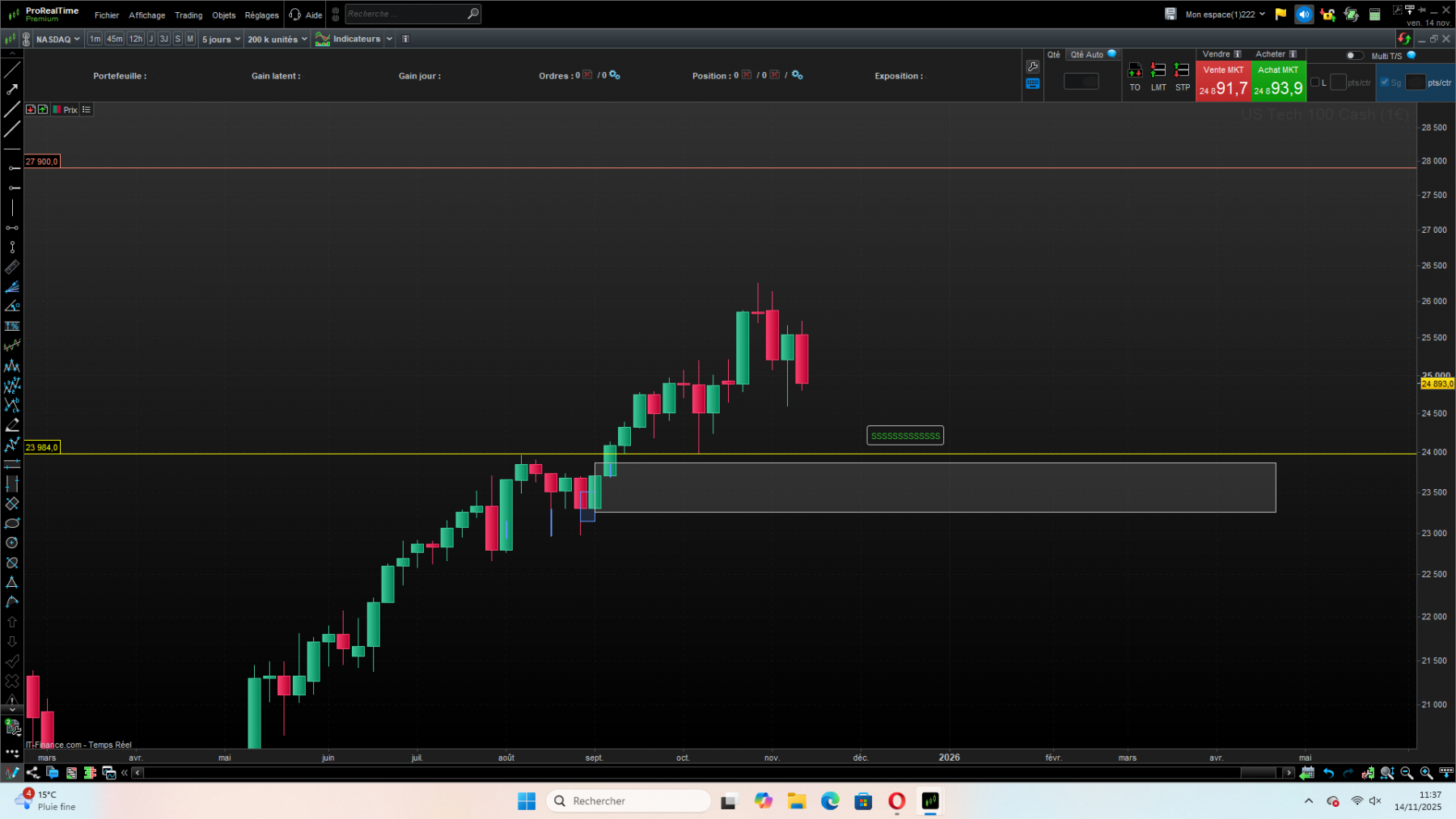This screenshot has width=1456, height=819.
Task: Enable the L pts/ctr checkbox
Action: click(1315, 83)
